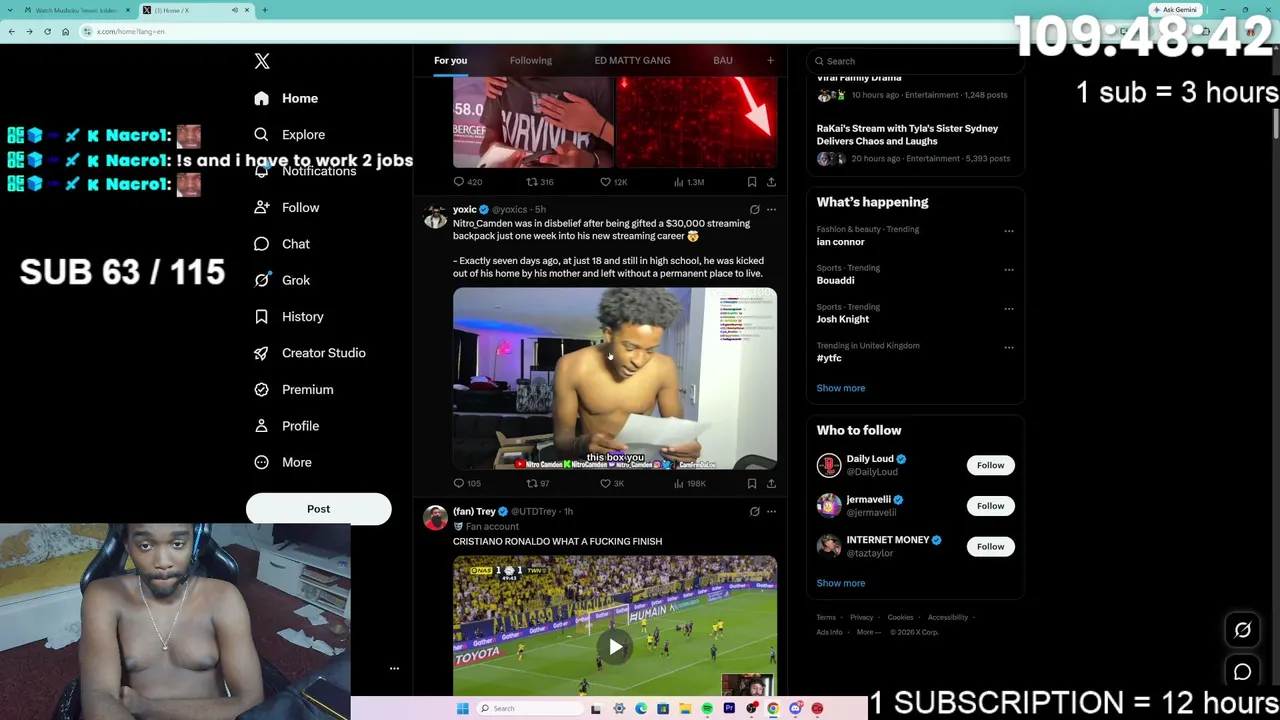Repost the yoxic post with 97 reposts
The image size is (1280, 720).
[x=538, y=484]
